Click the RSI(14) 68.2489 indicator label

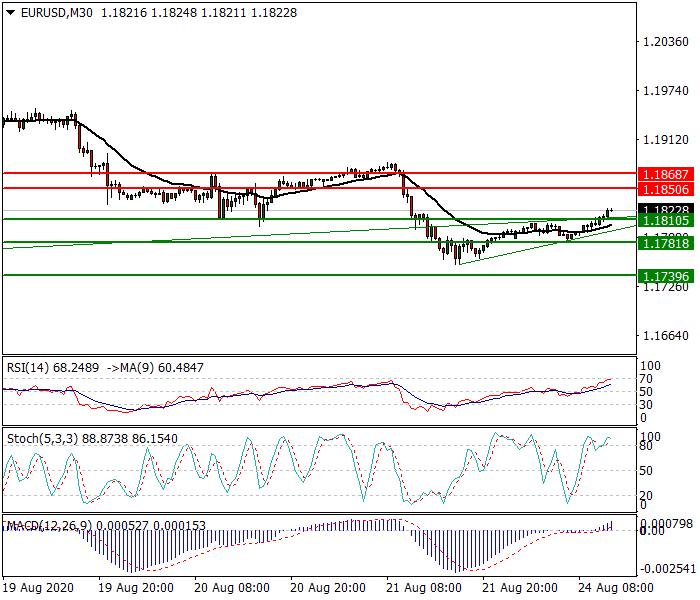53,368
